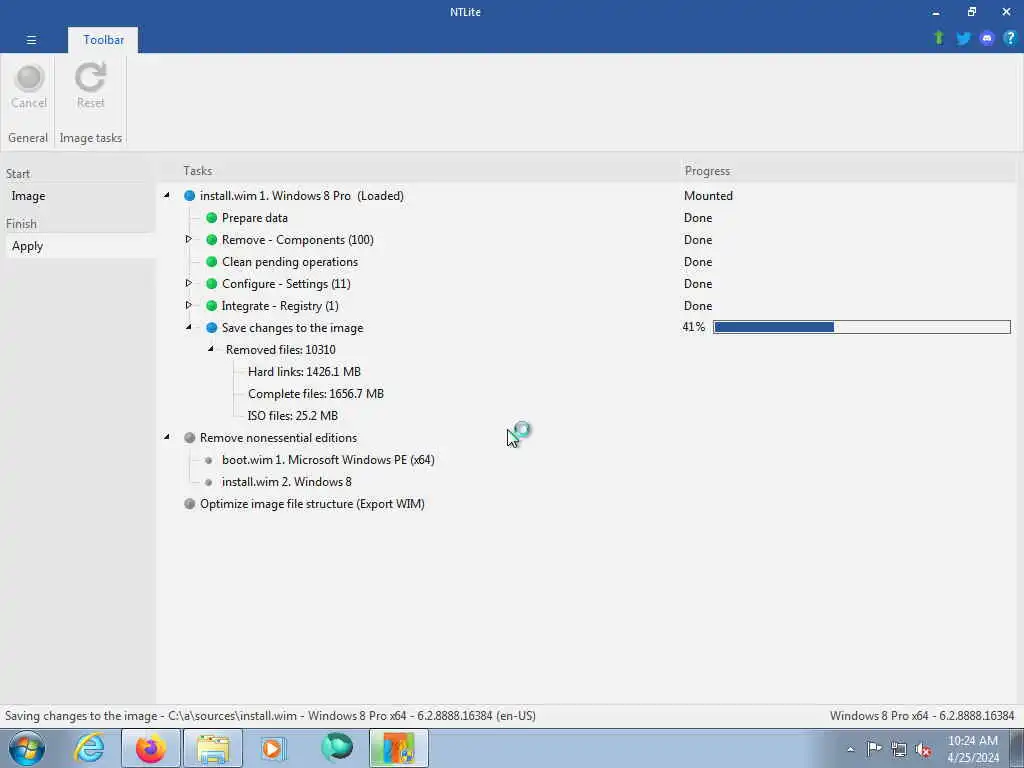Select Optimize image file structure row
Viewport: 1024px width, 768px height.
[x=312, y=504]
